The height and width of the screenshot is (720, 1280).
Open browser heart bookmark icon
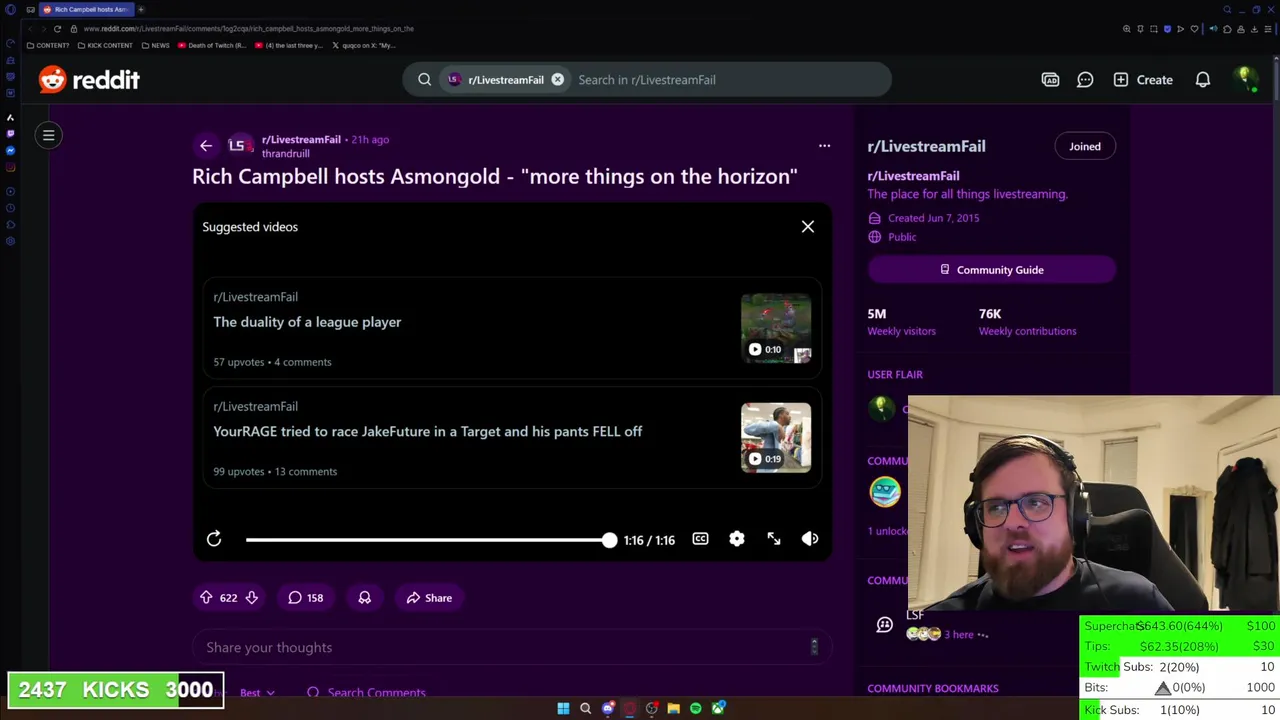[x=1194, y=29]
